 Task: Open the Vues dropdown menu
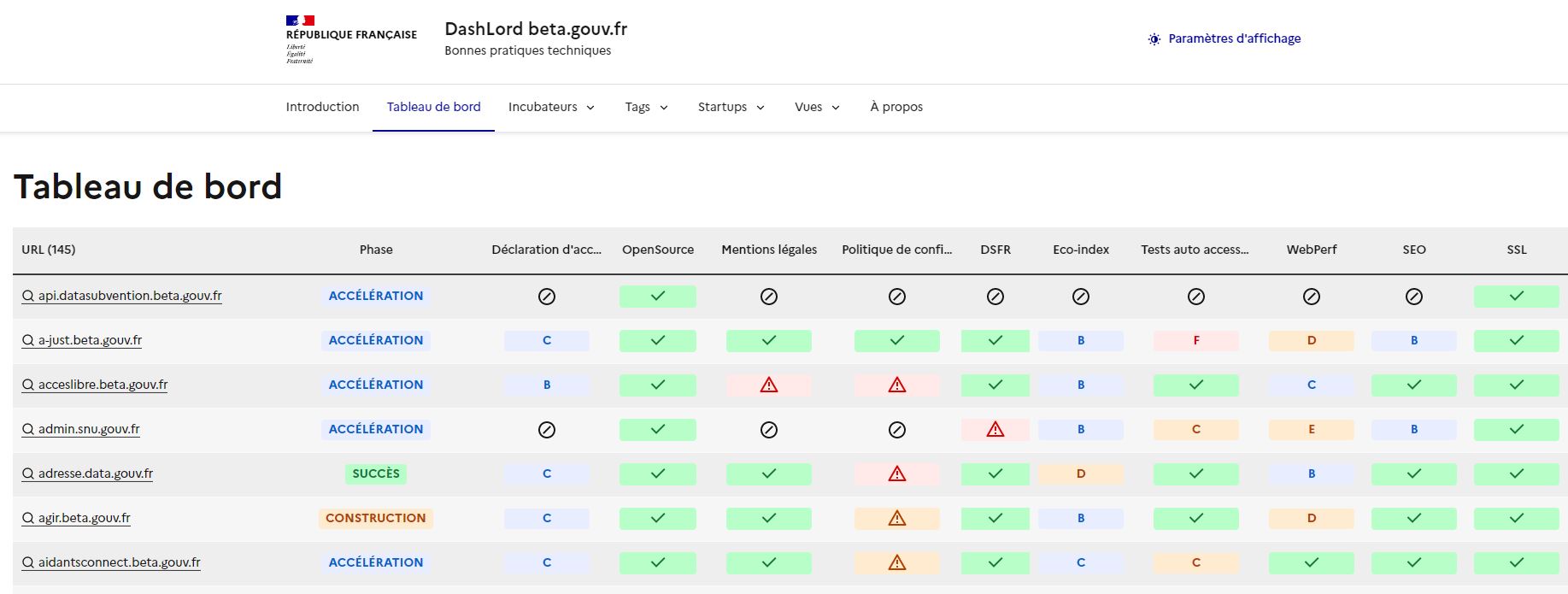817,108
